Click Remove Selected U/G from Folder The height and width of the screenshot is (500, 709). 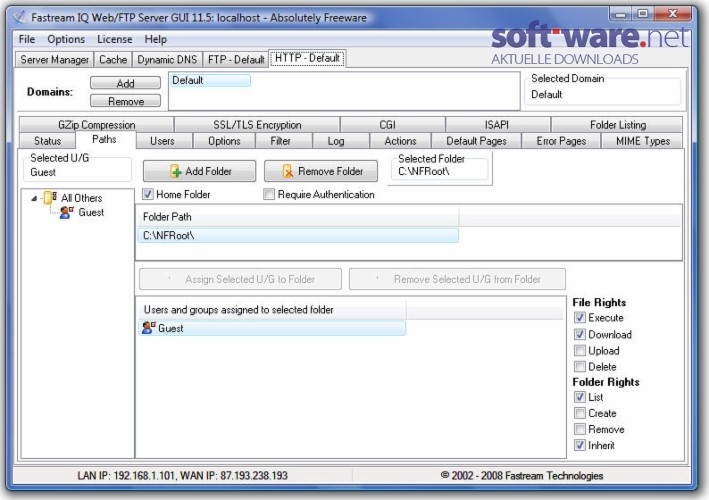click(x=457, y=279)
